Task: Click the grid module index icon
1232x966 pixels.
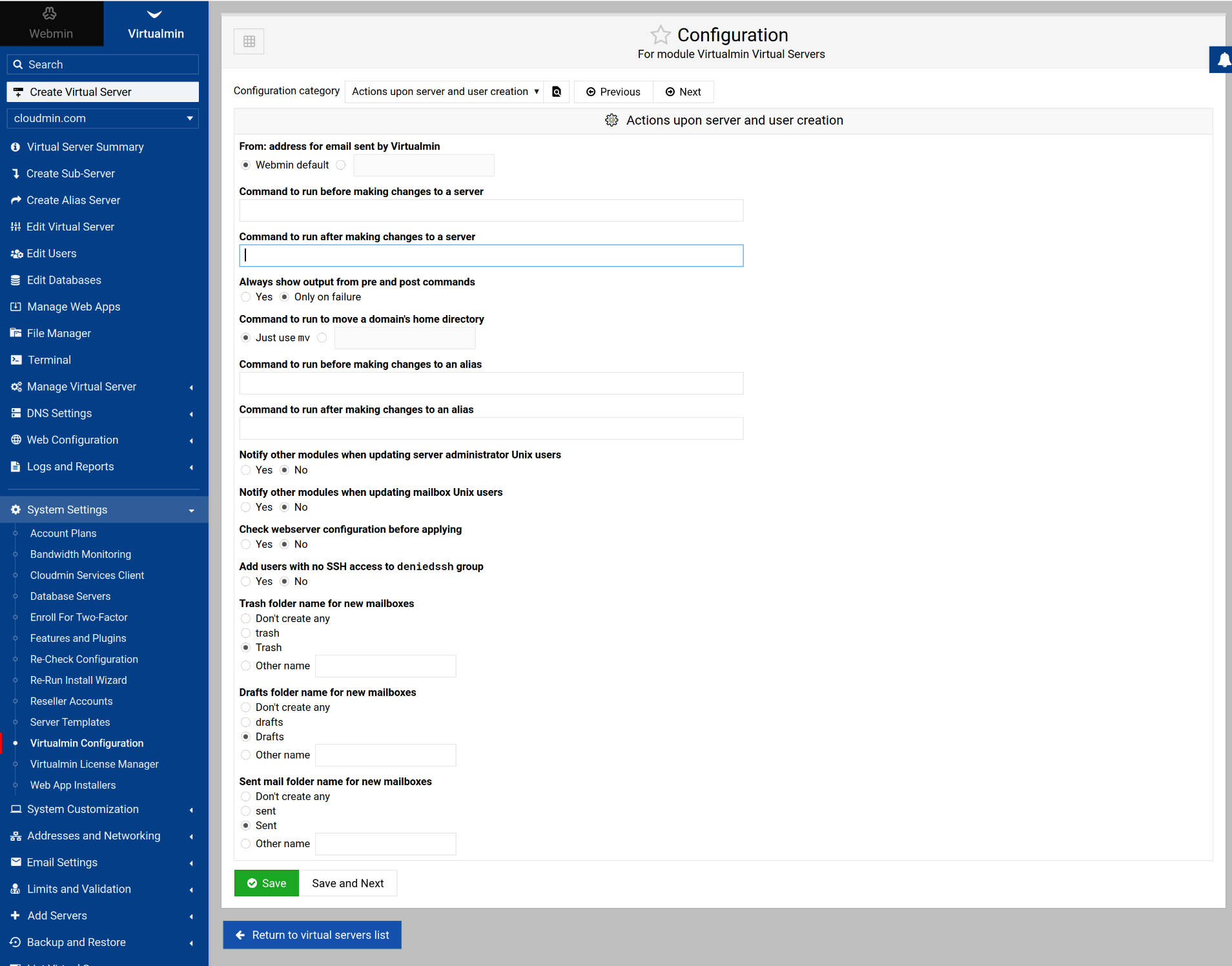Action: tap(249, 41)
